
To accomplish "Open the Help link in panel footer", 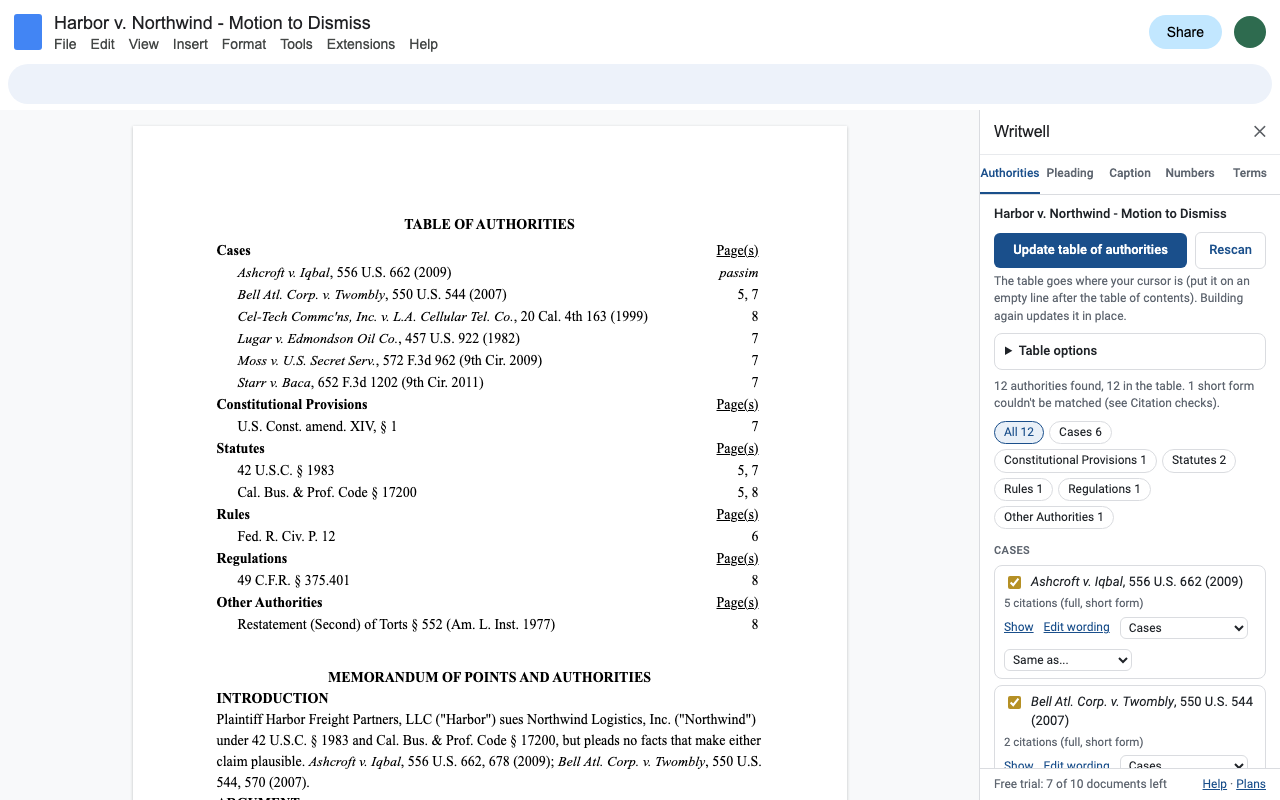I will (x=1214, y=784).
